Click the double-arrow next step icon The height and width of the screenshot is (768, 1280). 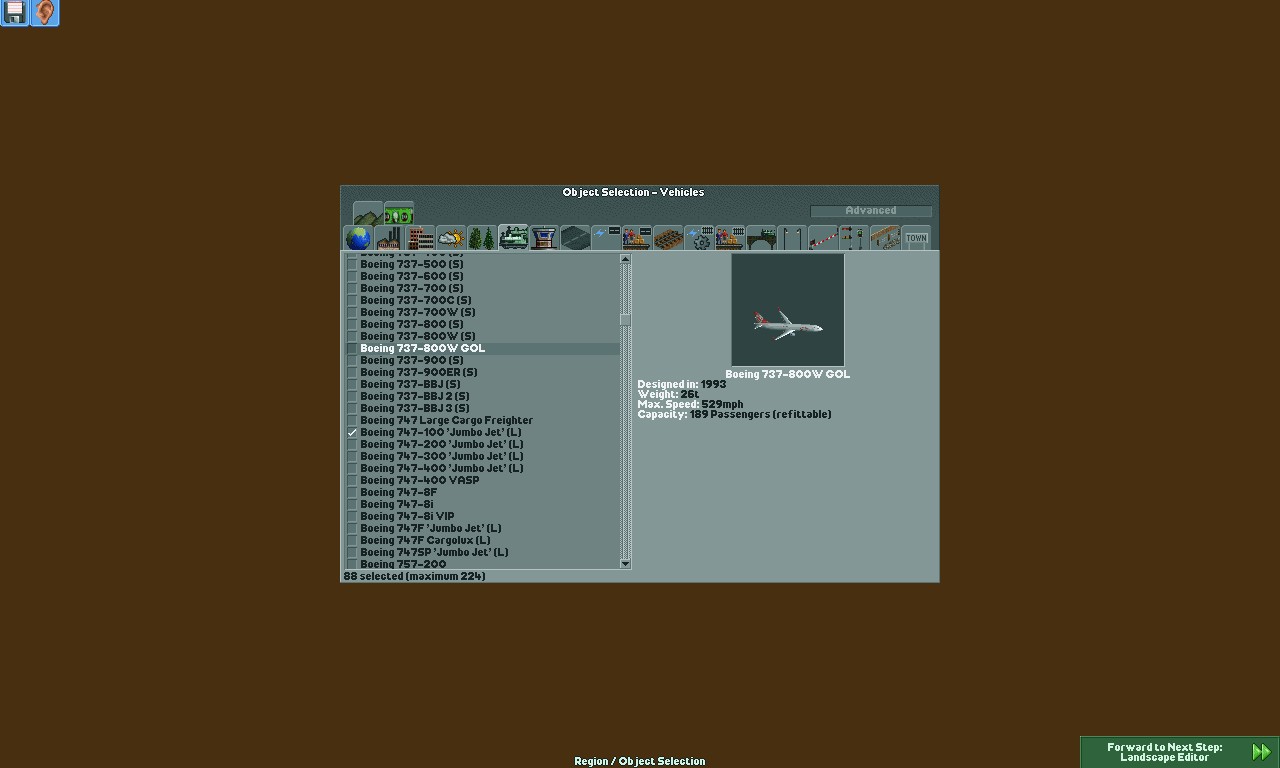coord(1261,752)
